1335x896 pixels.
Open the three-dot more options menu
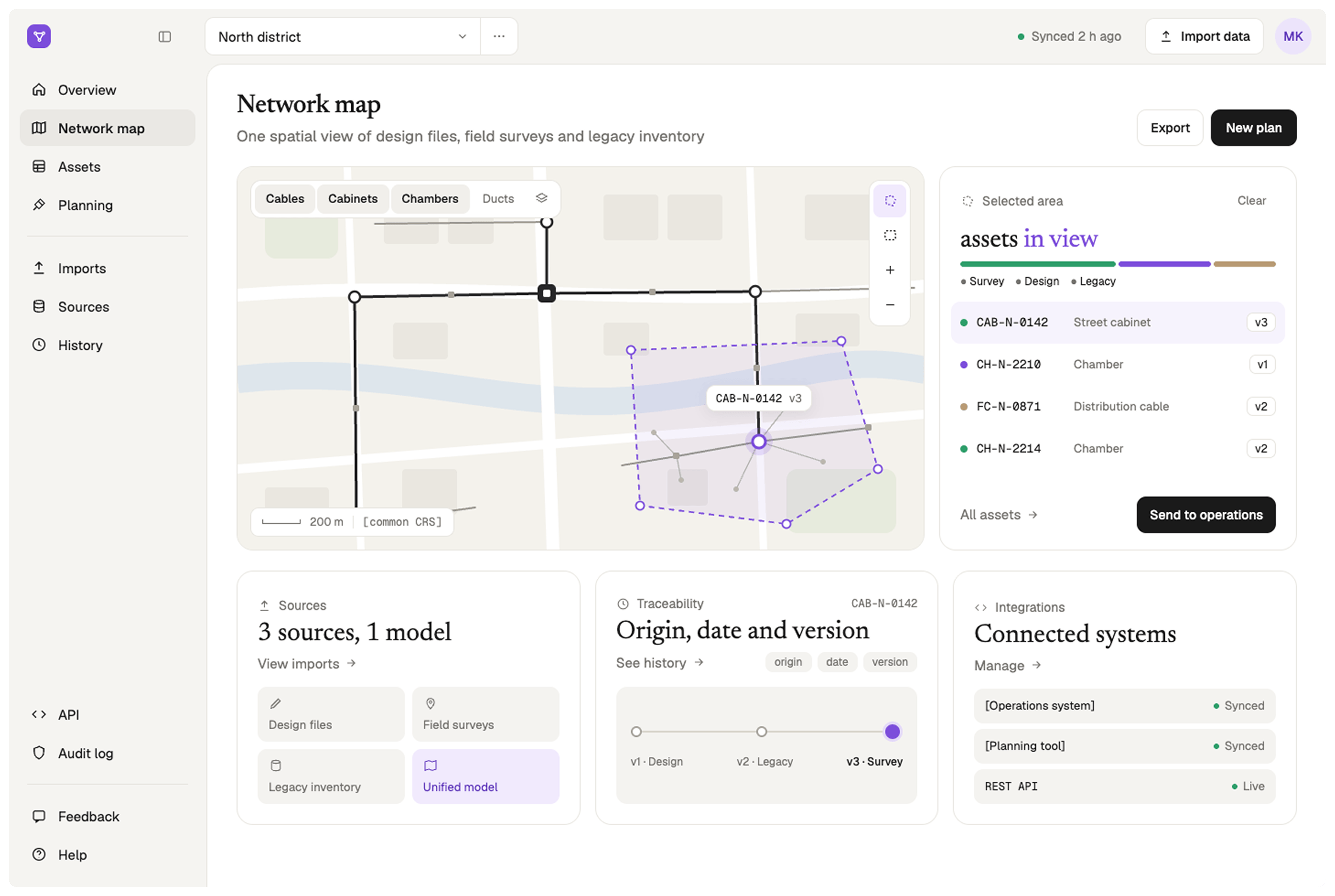point(498,37)
